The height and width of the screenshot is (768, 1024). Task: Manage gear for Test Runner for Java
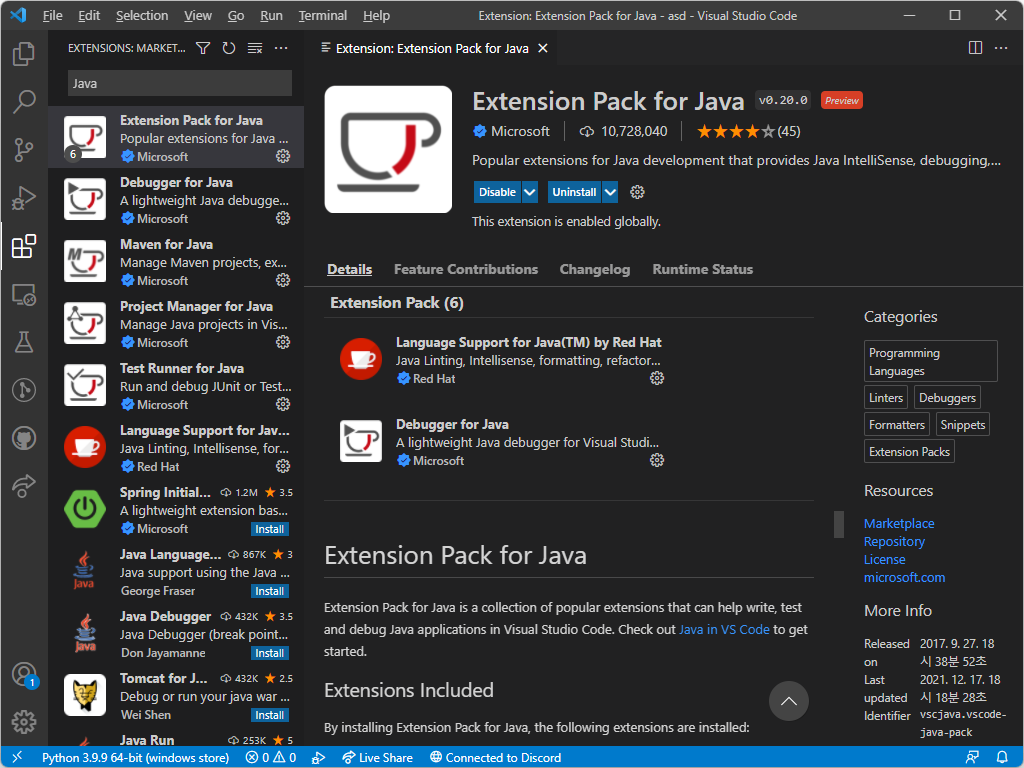coord(283,404)
